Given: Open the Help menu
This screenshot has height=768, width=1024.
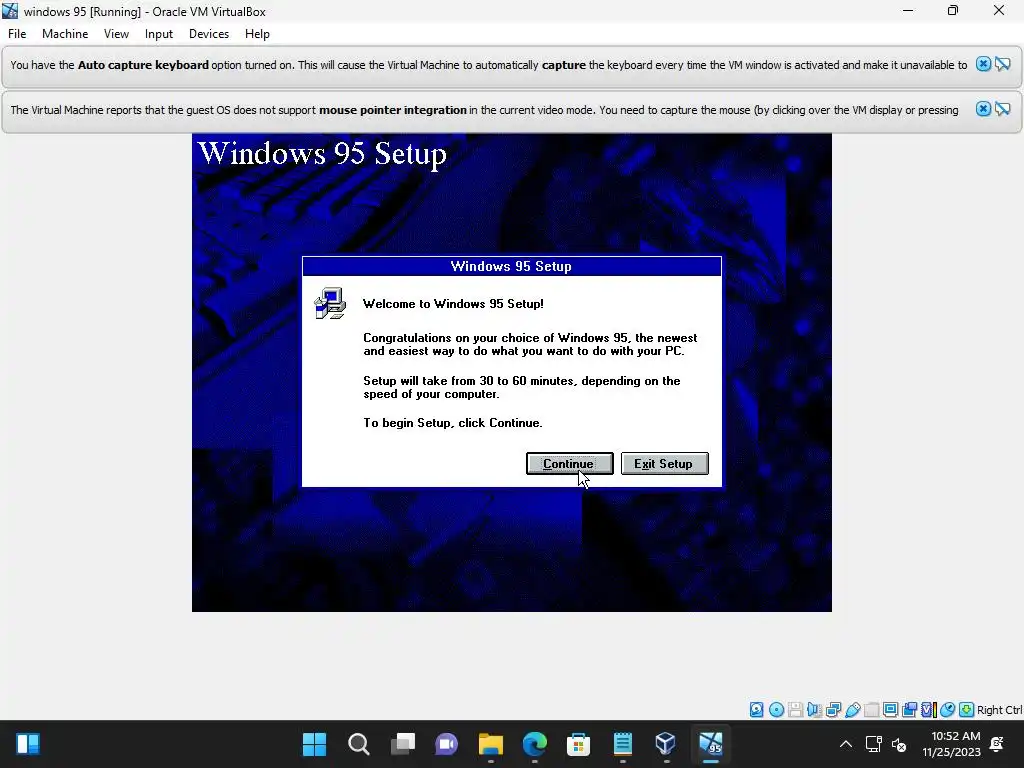Looking at the screenshot, I should tap(257, 34).
